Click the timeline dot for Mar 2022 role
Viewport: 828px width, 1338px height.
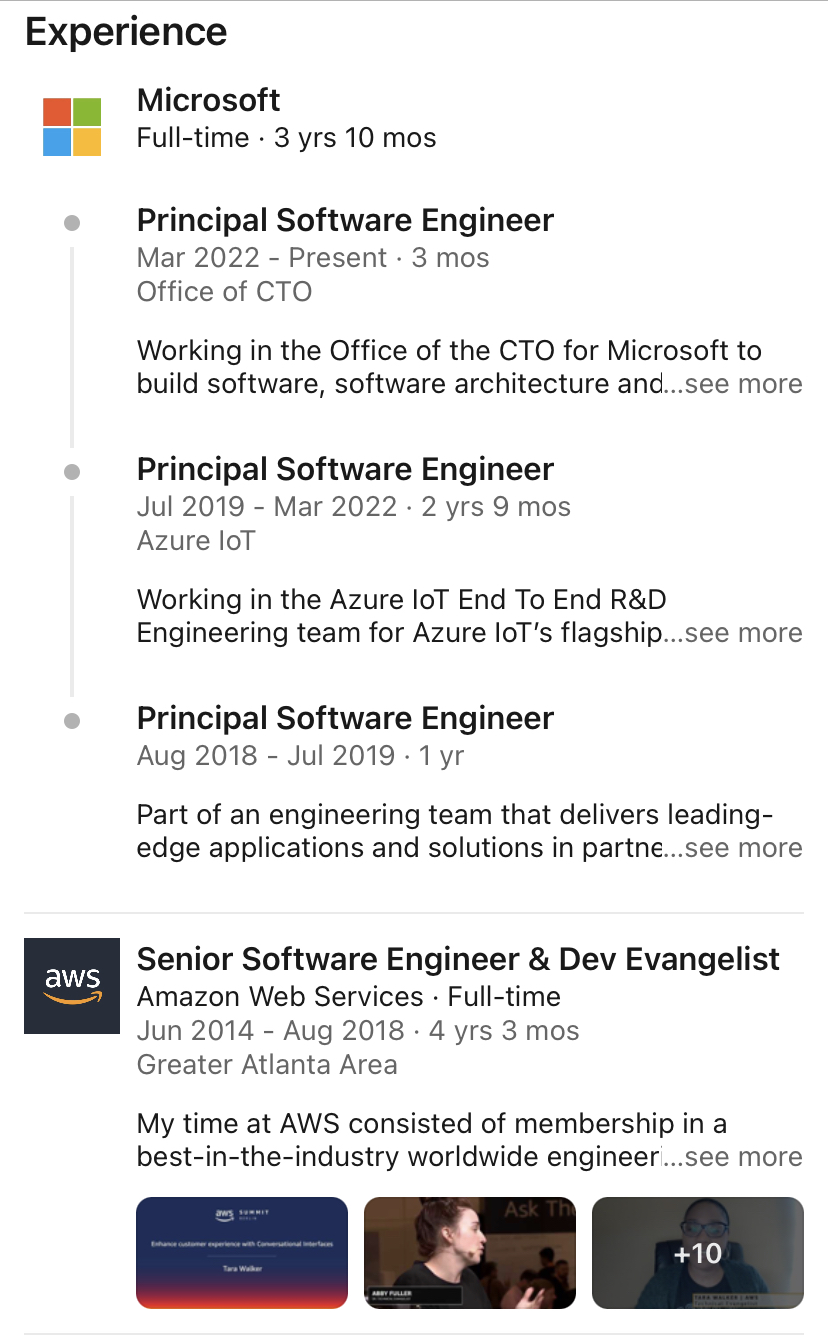72,223
